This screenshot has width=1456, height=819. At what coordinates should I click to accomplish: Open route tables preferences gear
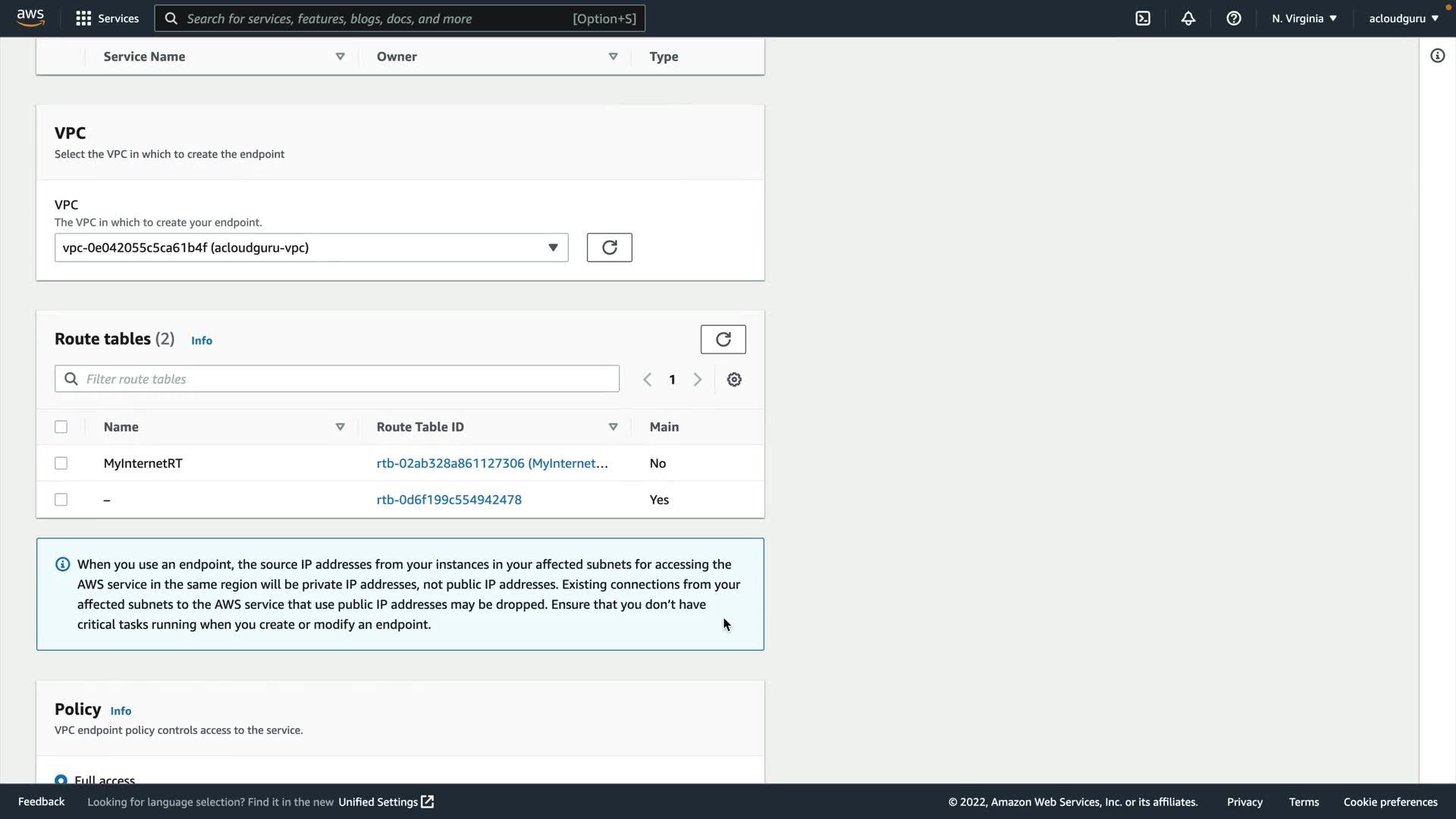[734, 379]
